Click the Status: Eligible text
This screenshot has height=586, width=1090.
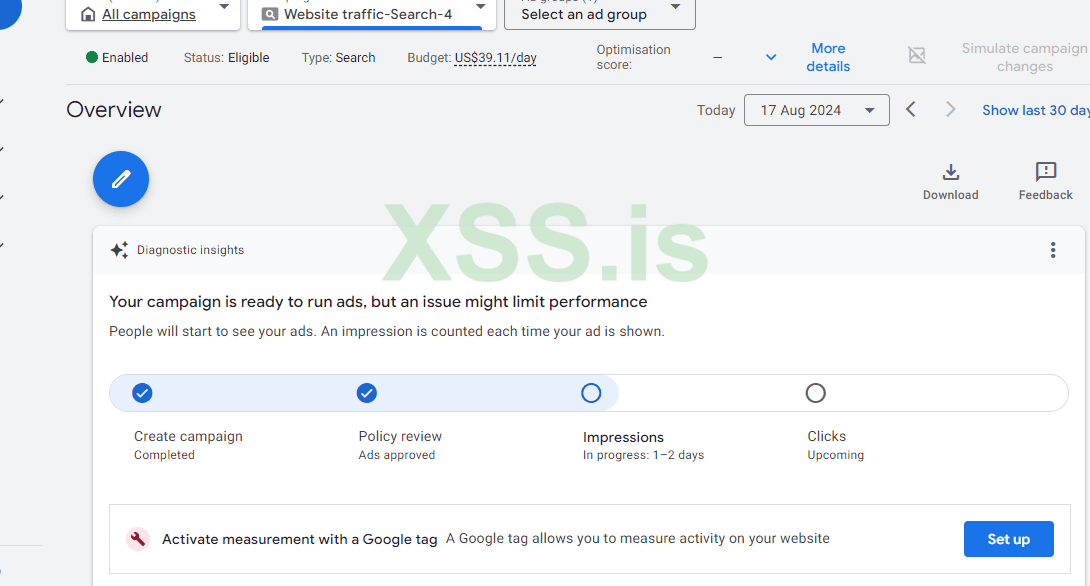[227, 58]
